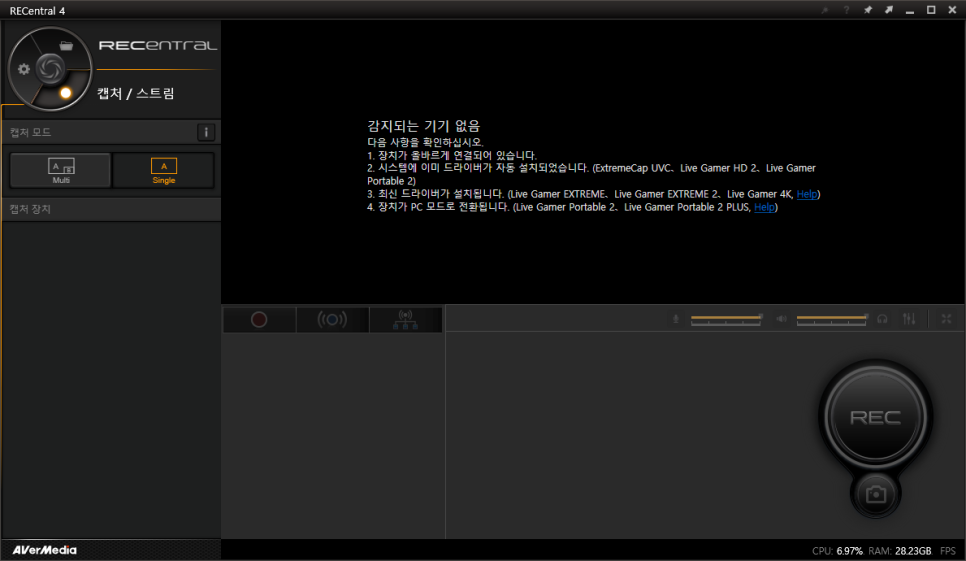Open the stream broadcast tab
The height and width of the screenshot is (561, 966).
coord(332,320)
